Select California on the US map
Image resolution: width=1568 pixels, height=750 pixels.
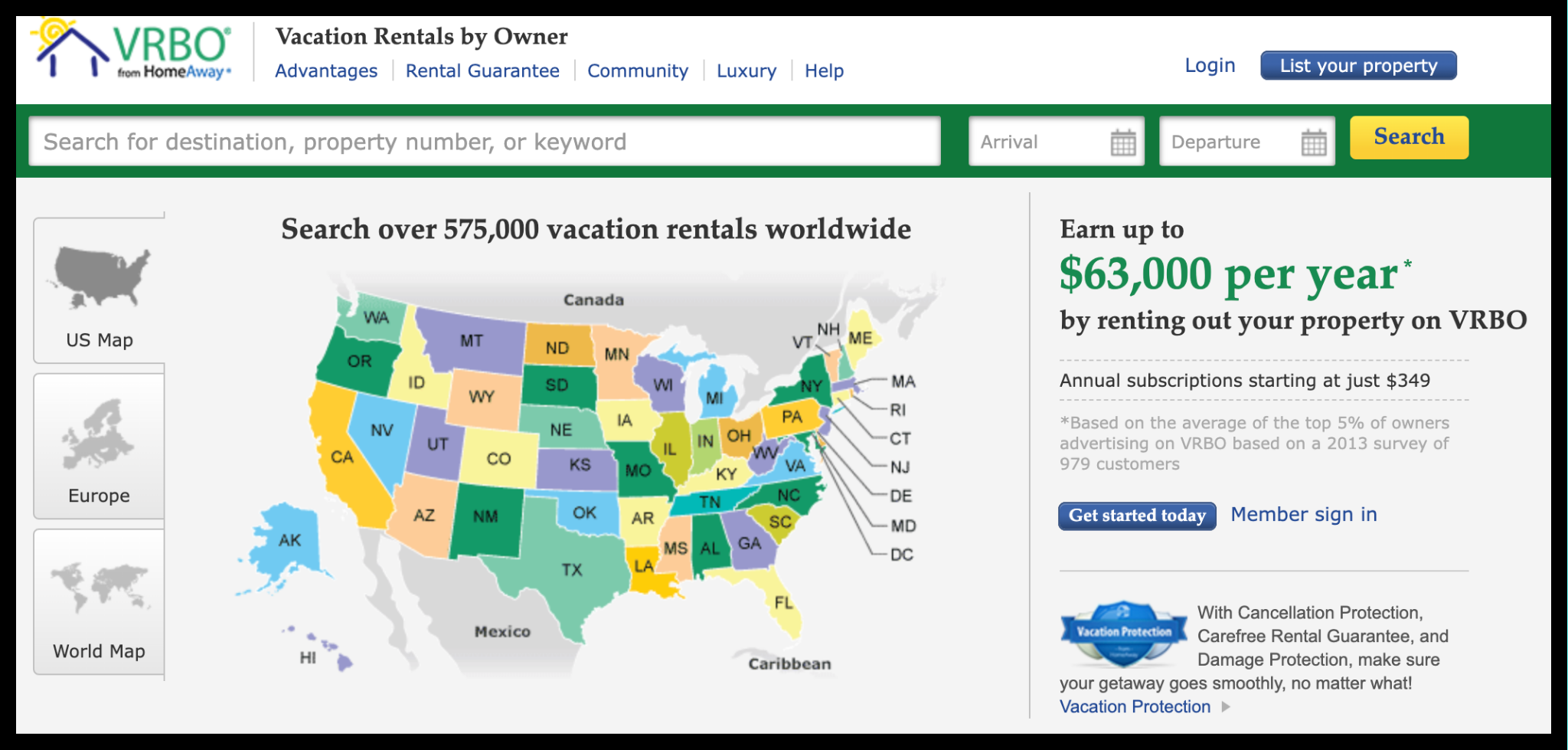341,457
